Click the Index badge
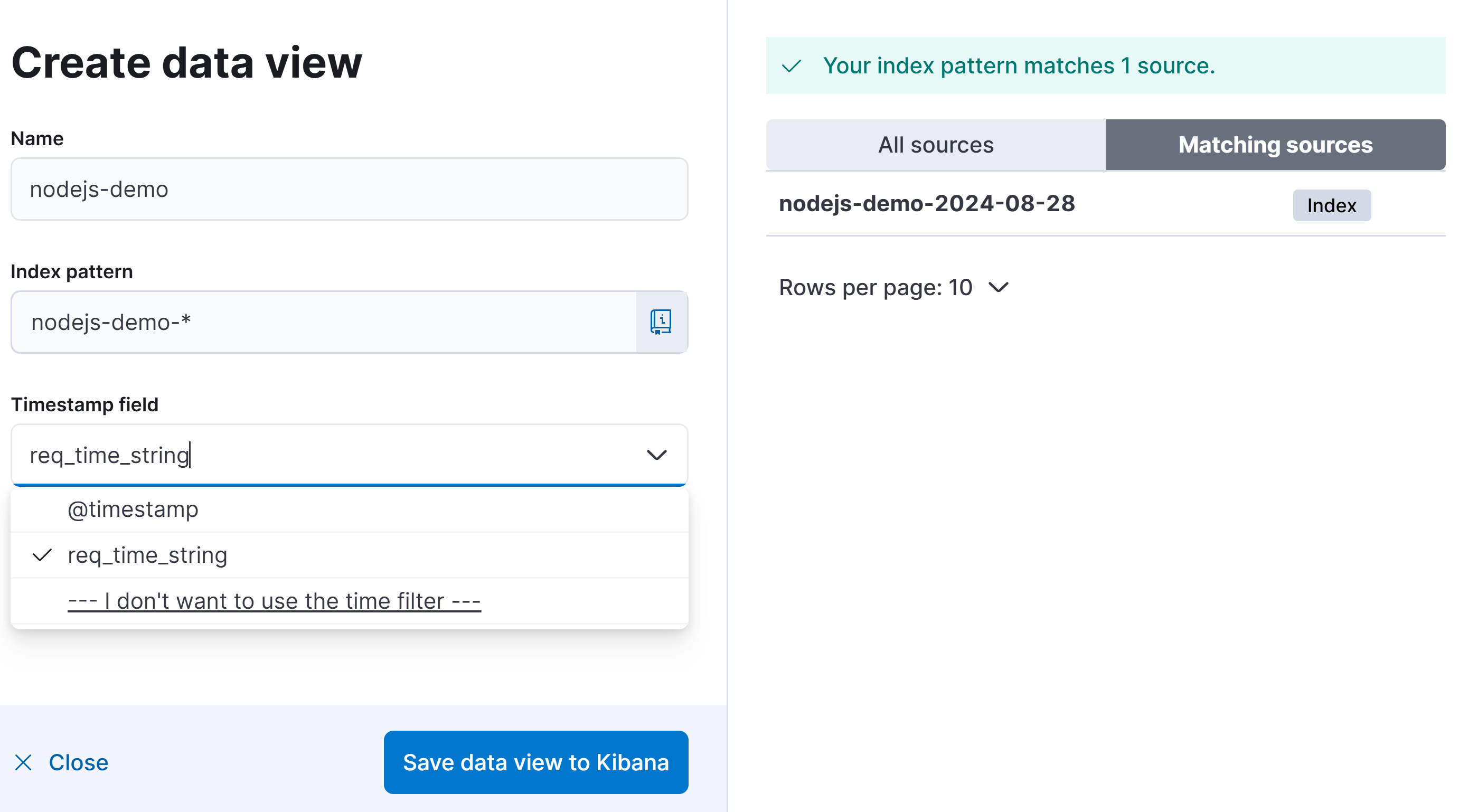1468x812 pixels. coord(1331,205)
